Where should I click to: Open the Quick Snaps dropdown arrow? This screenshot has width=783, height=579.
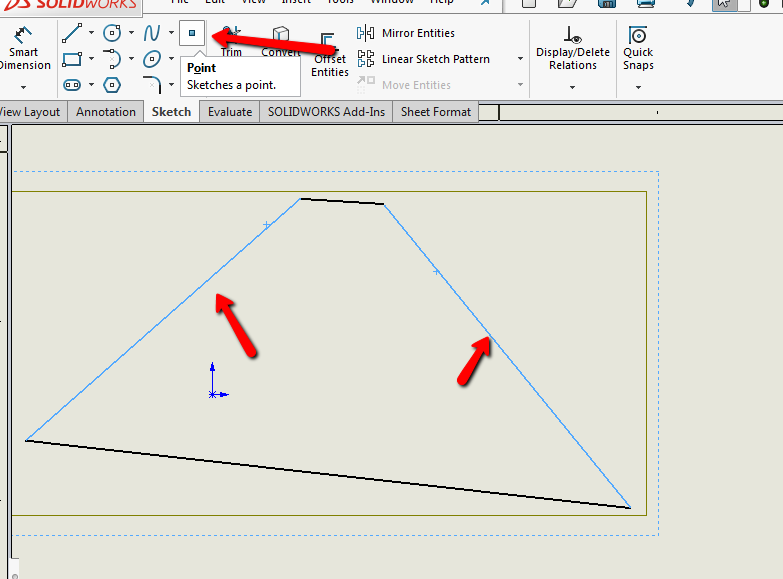(x=638, y=87)
